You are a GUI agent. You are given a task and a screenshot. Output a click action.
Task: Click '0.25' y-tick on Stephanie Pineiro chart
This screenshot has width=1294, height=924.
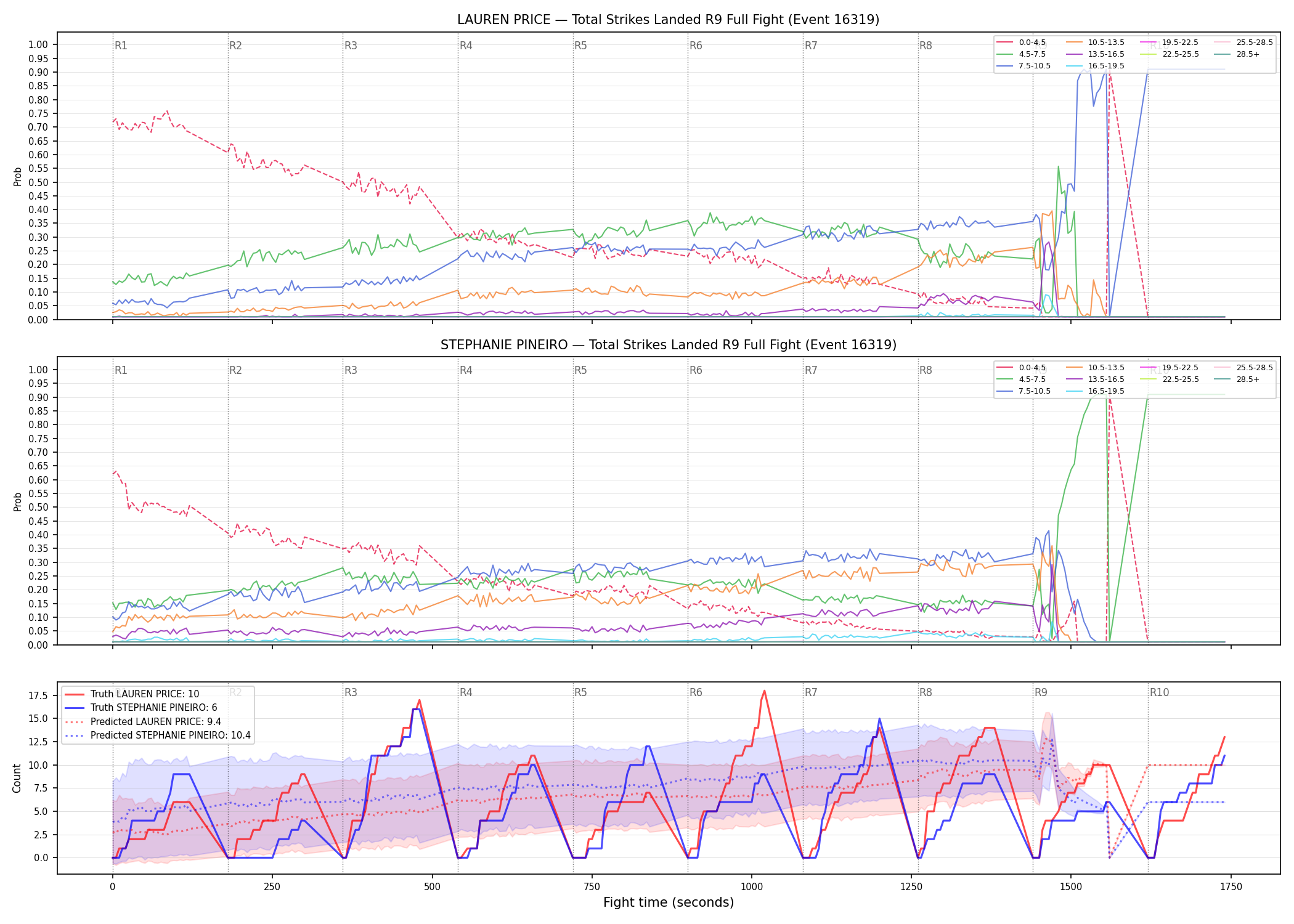(x=38, y=576)
